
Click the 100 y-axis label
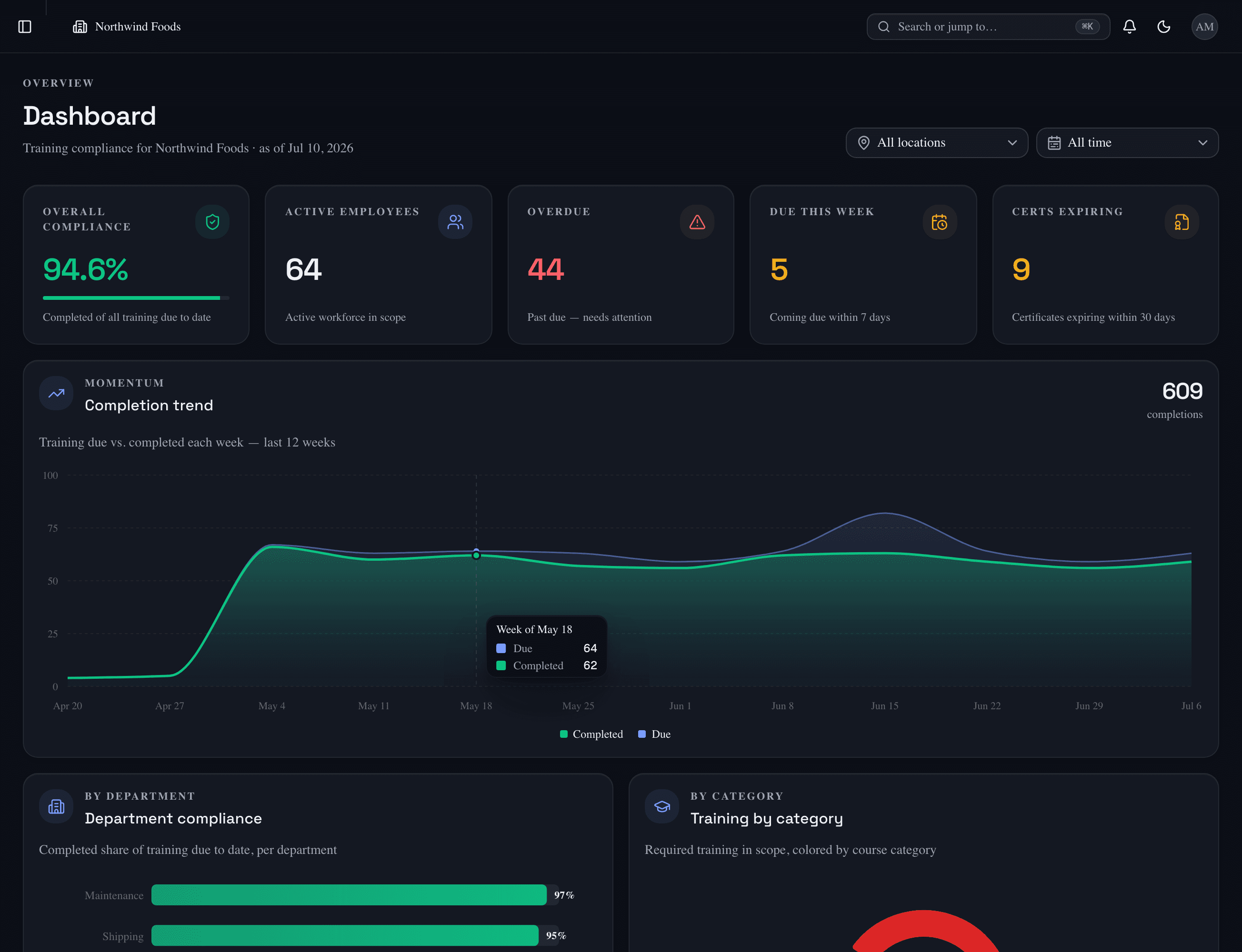click(50, 476)
